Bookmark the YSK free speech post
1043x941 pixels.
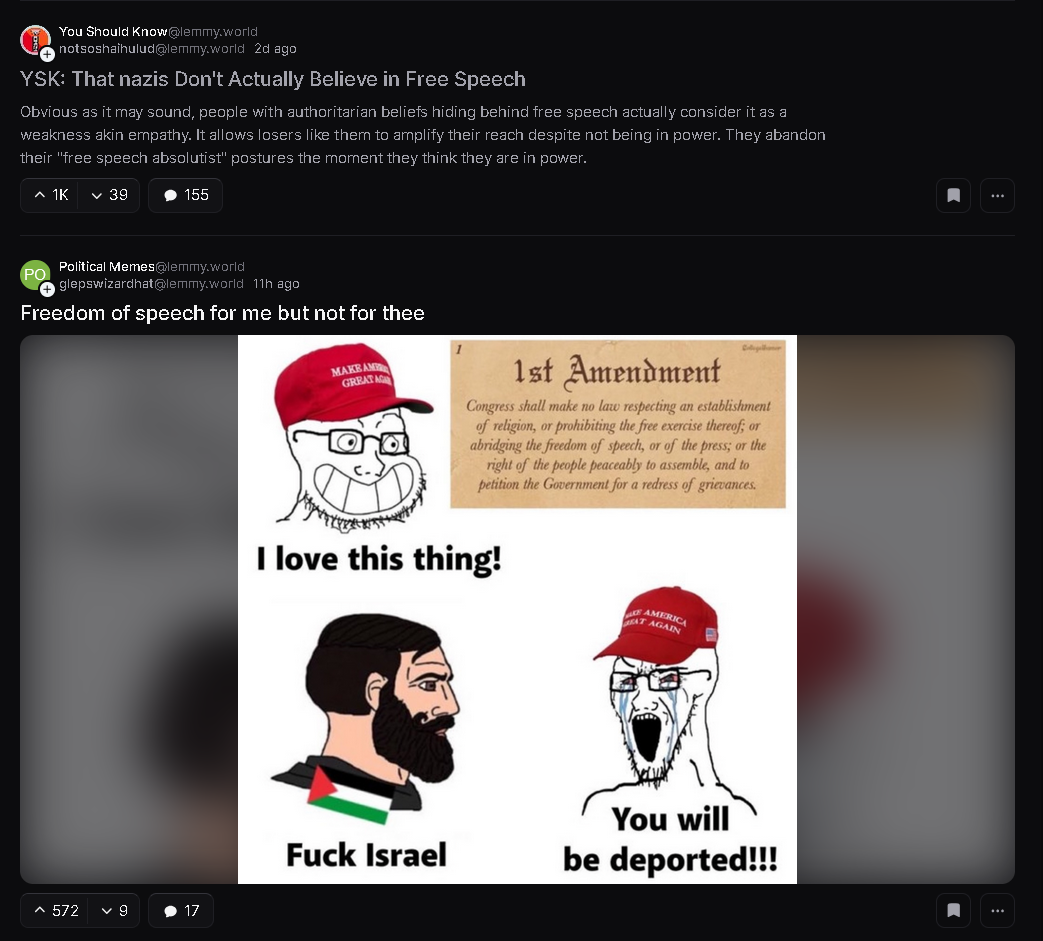953,196
